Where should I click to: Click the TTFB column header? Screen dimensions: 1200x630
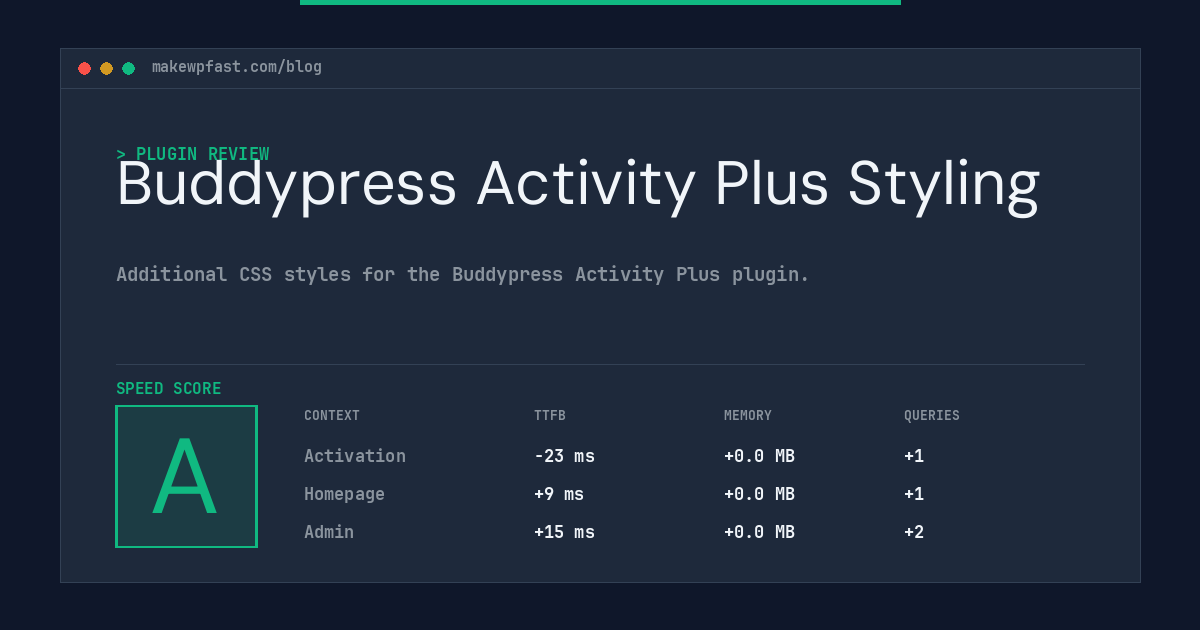click(x=550, y=415)
